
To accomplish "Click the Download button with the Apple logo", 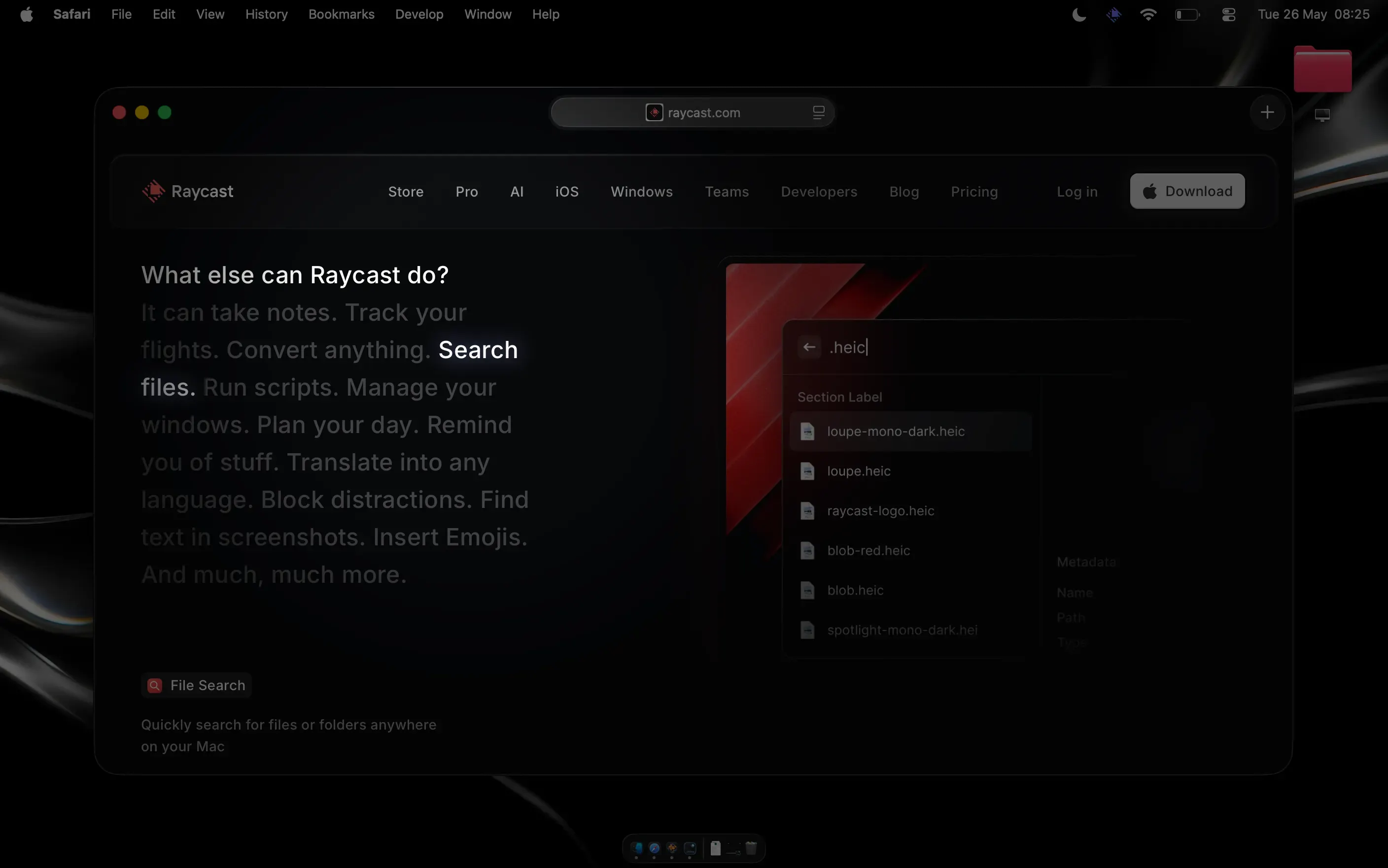I will coord(1187,191).
